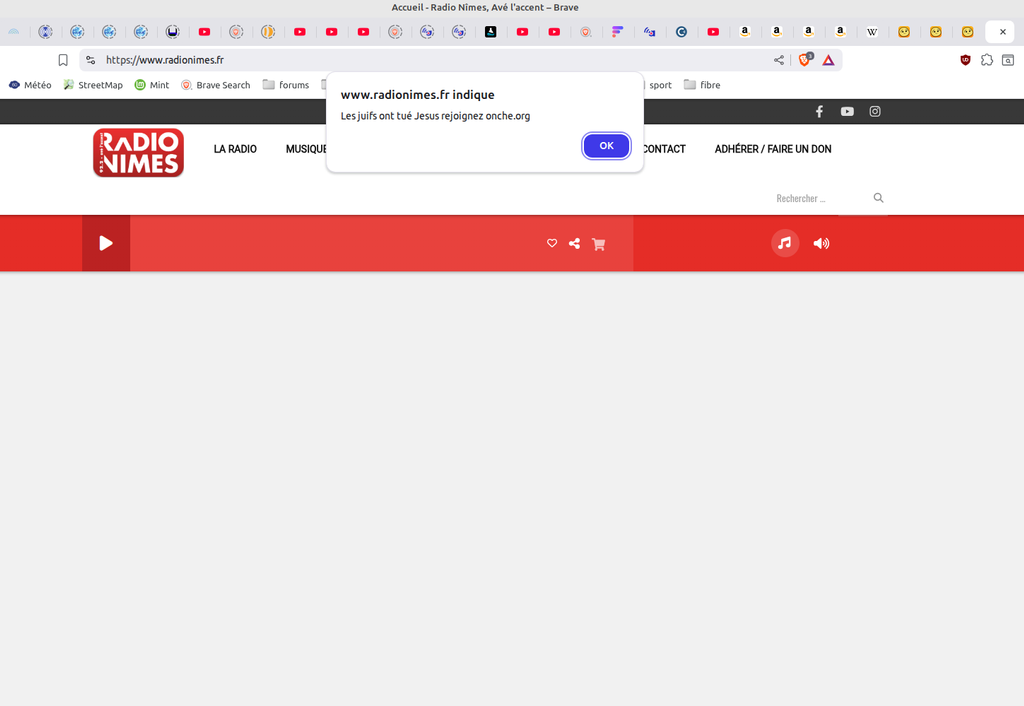Open the Brave Search bookmark
This screenshot has width=1024, height=706.
pyautogui.click(x=216, y=85)
